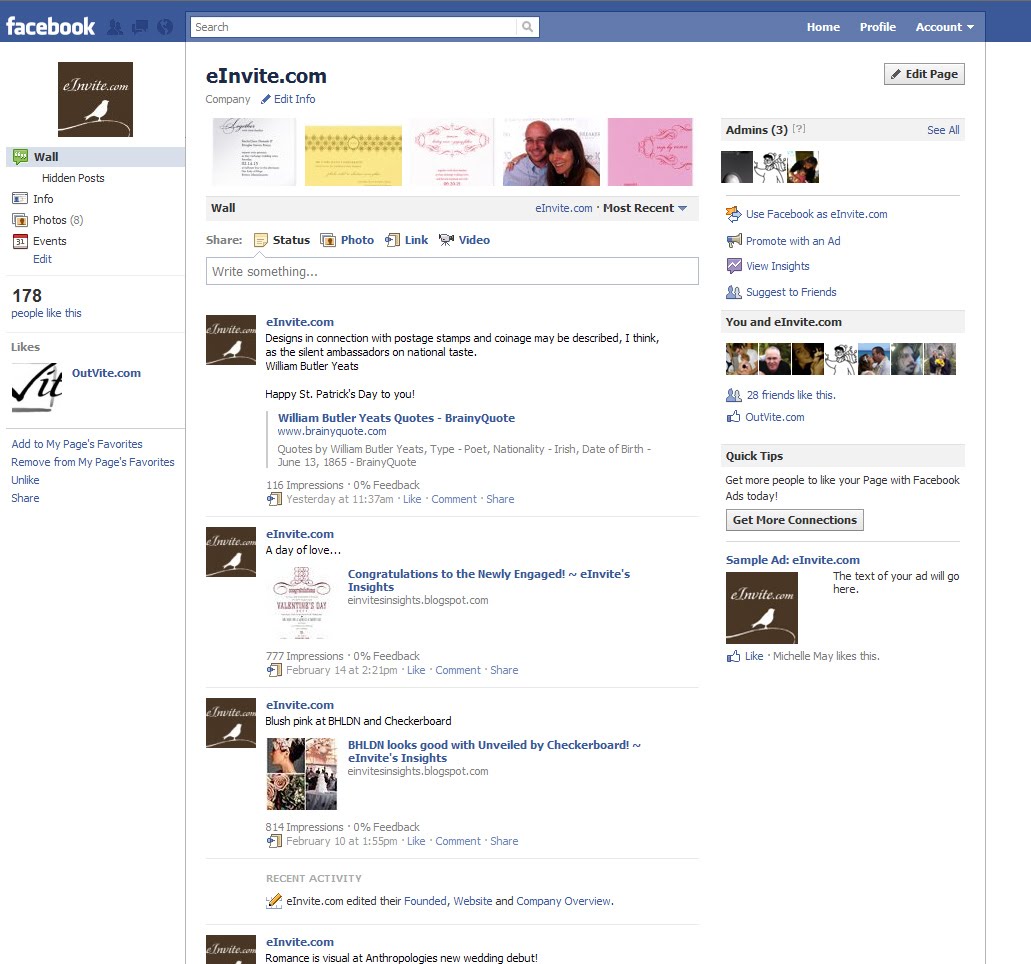
Task: Click Unlike in the left sidebar
Action: (x=25, y=480)
